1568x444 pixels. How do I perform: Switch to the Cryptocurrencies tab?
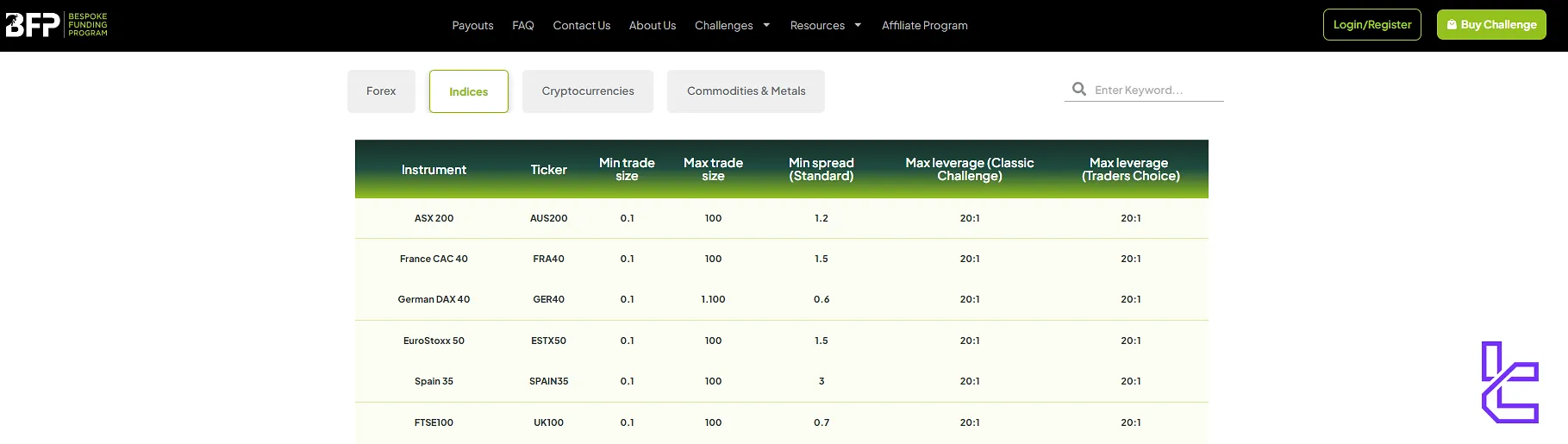click(x=587, y=91)
